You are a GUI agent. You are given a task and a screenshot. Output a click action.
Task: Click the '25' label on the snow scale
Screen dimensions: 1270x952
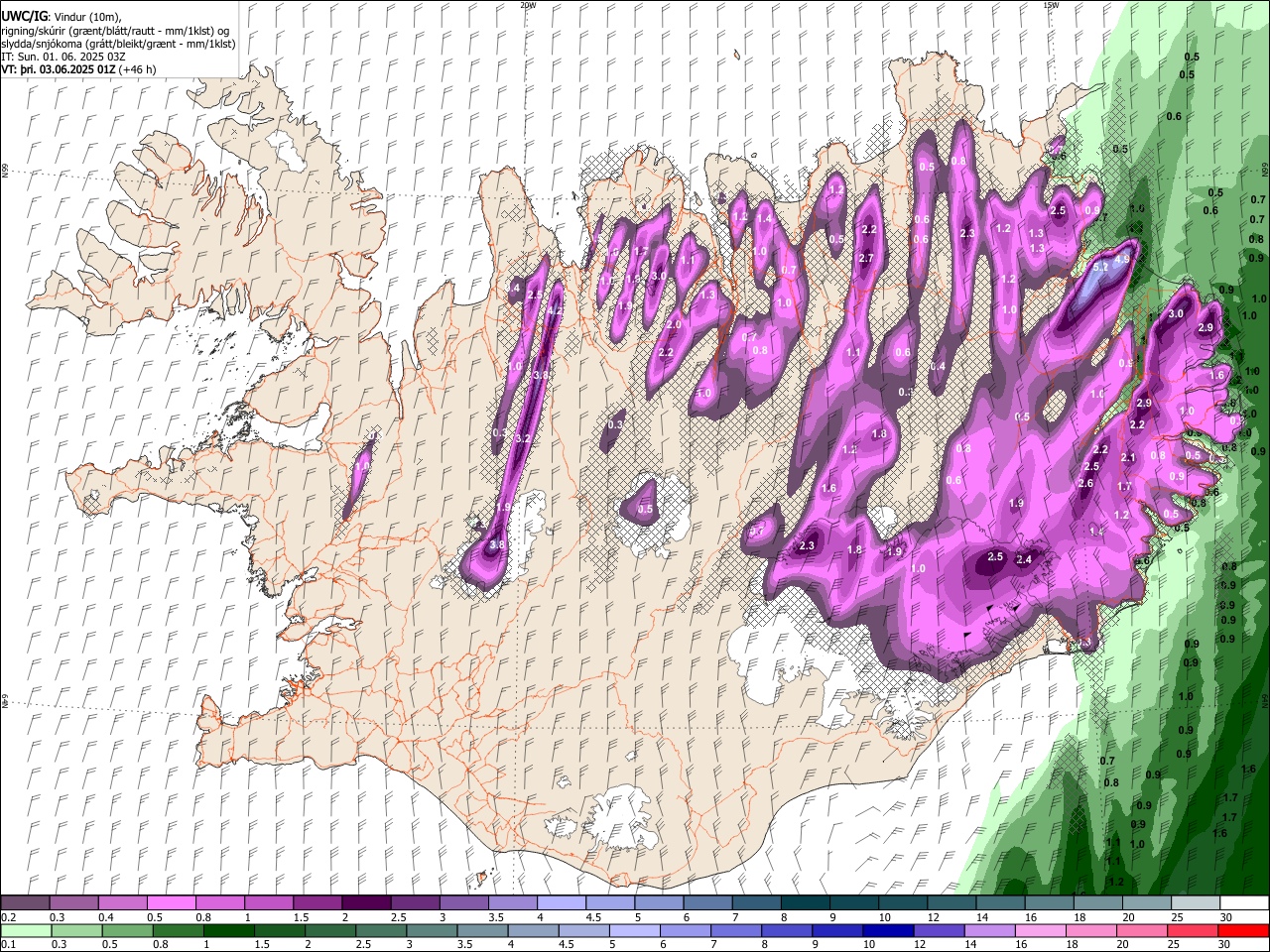coord(1177,917)
